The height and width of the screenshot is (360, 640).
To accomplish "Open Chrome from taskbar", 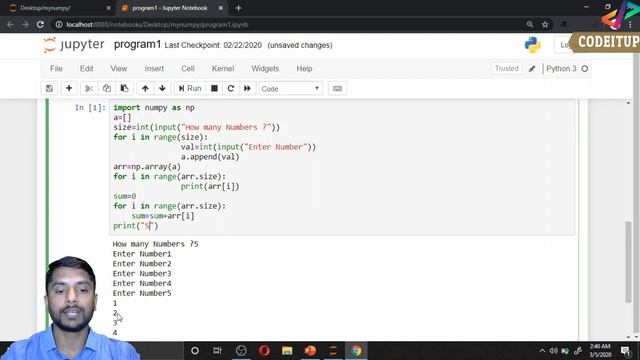I will pos(356,351).
